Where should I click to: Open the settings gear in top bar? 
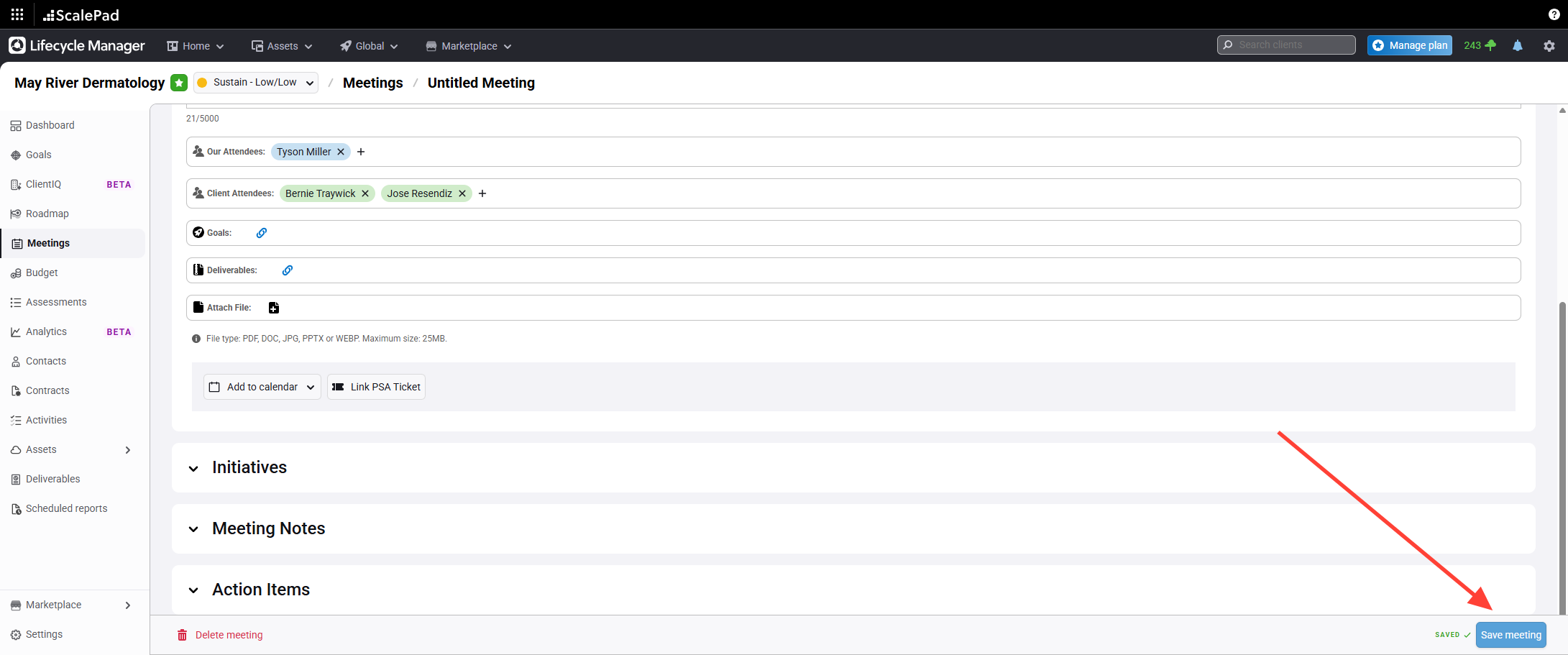1549,45
